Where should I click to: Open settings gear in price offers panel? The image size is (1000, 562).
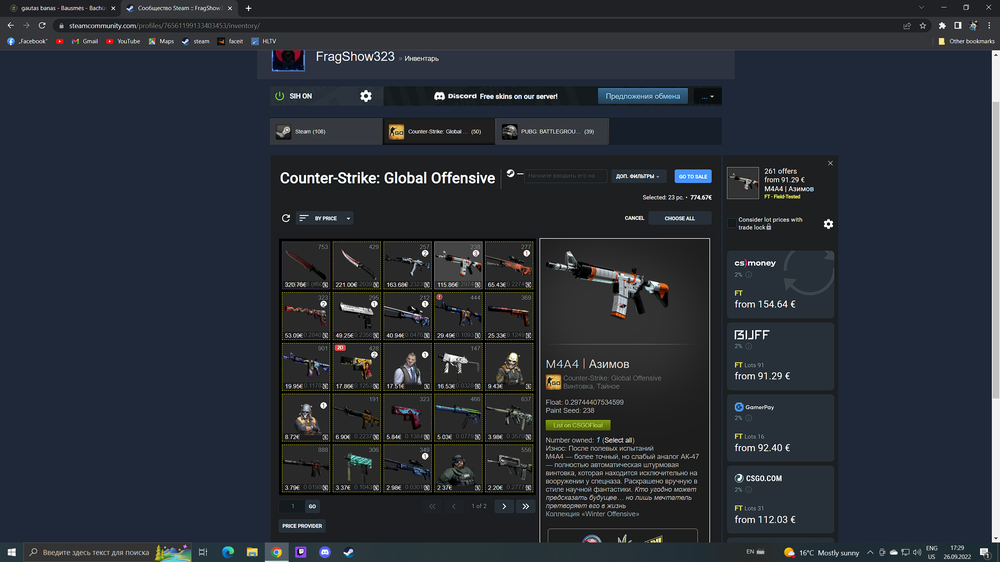coord(828,224)
